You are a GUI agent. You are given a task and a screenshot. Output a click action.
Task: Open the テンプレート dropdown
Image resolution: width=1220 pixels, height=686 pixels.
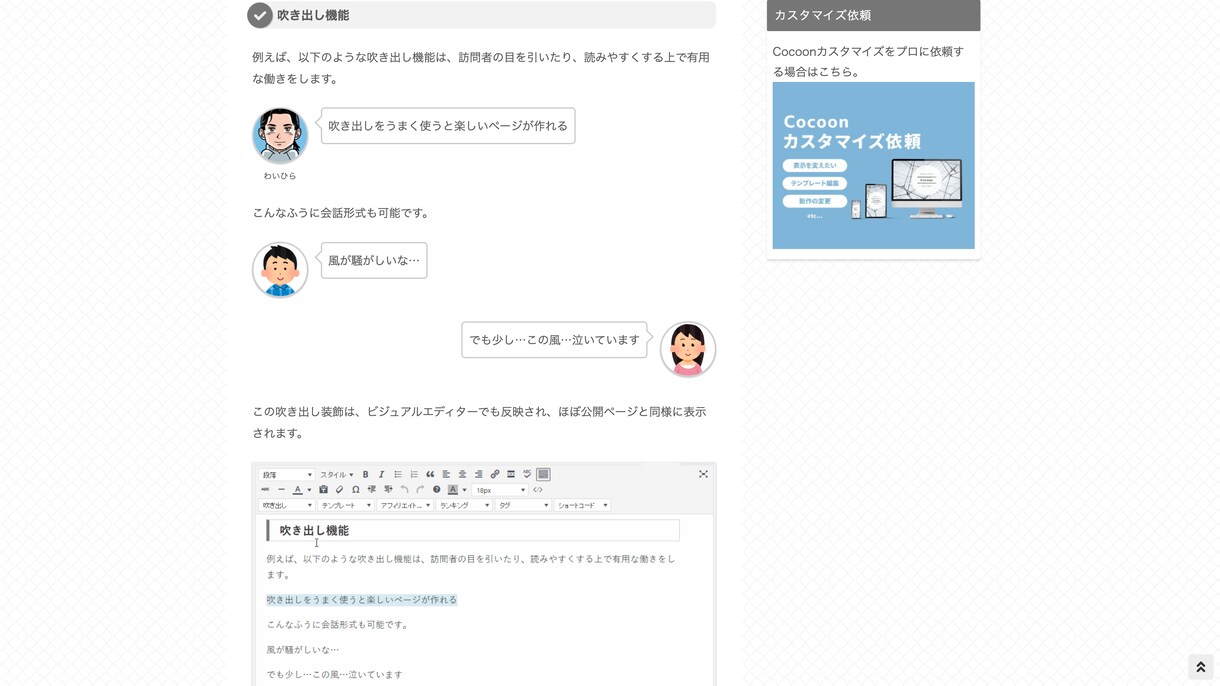coord(346,505)
